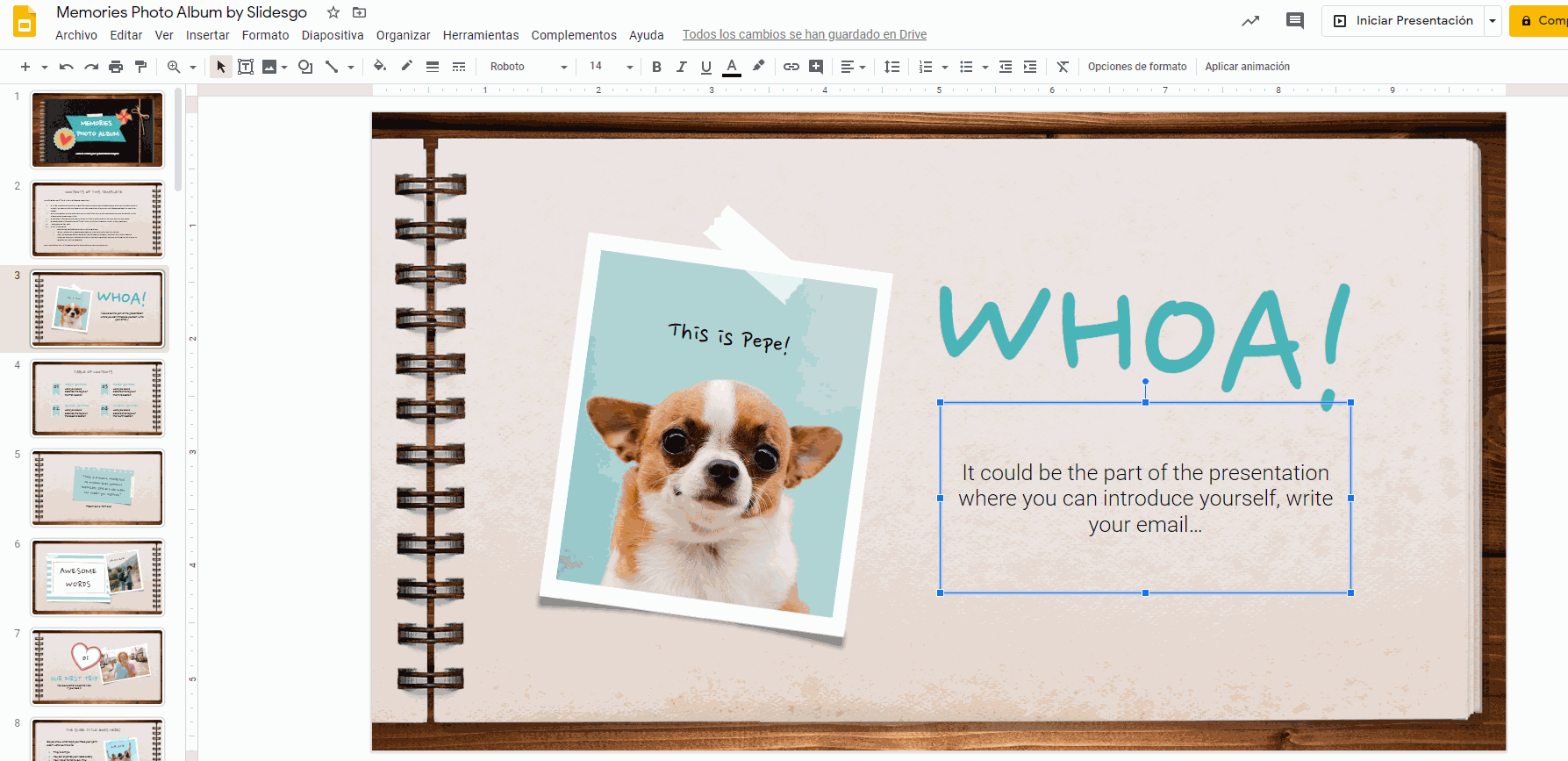Open the Complementos menu

point(574,35)
